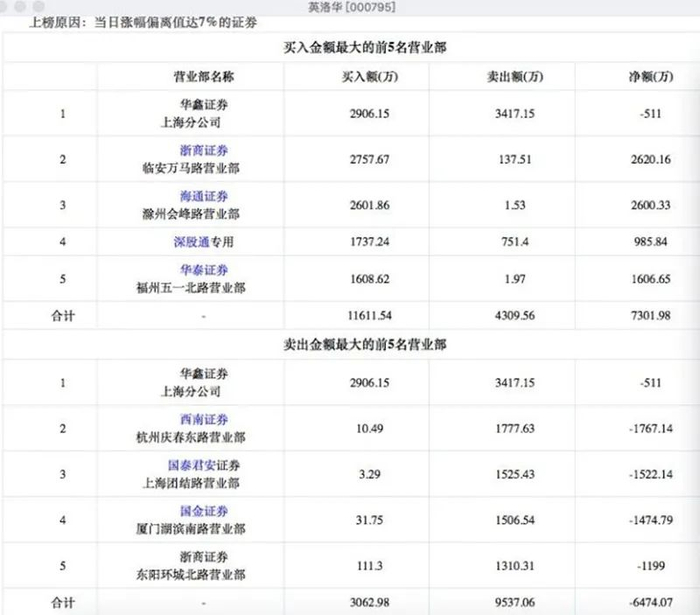Select the net amount -1522.14
Viewport: 700px width, 615px height.
click(x=650, y=474)
